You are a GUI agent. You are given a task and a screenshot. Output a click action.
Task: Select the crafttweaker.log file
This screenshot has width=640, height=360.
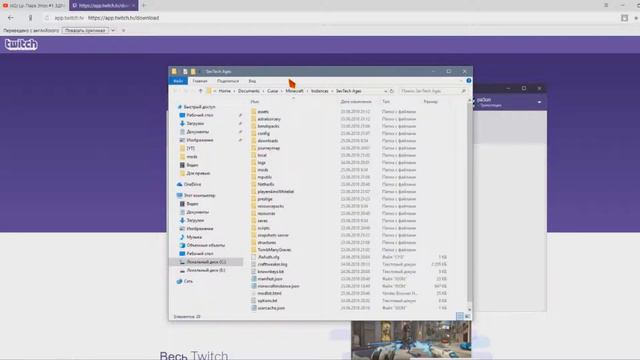click(x=272, y=264)
